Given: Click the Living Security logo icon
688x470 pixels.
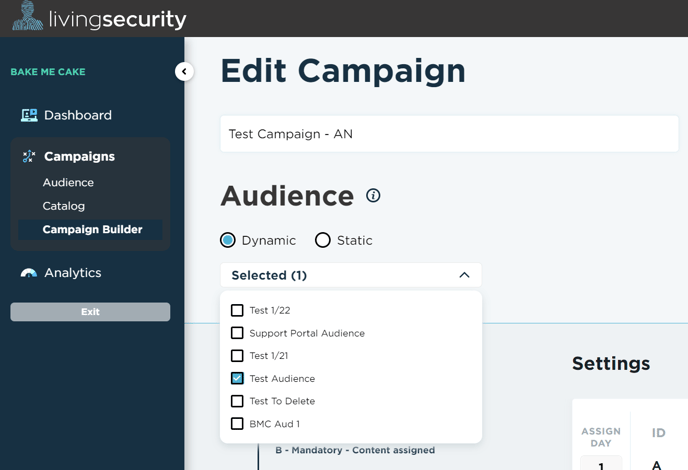Looking at the screenshot, I should tap(28, 16).
